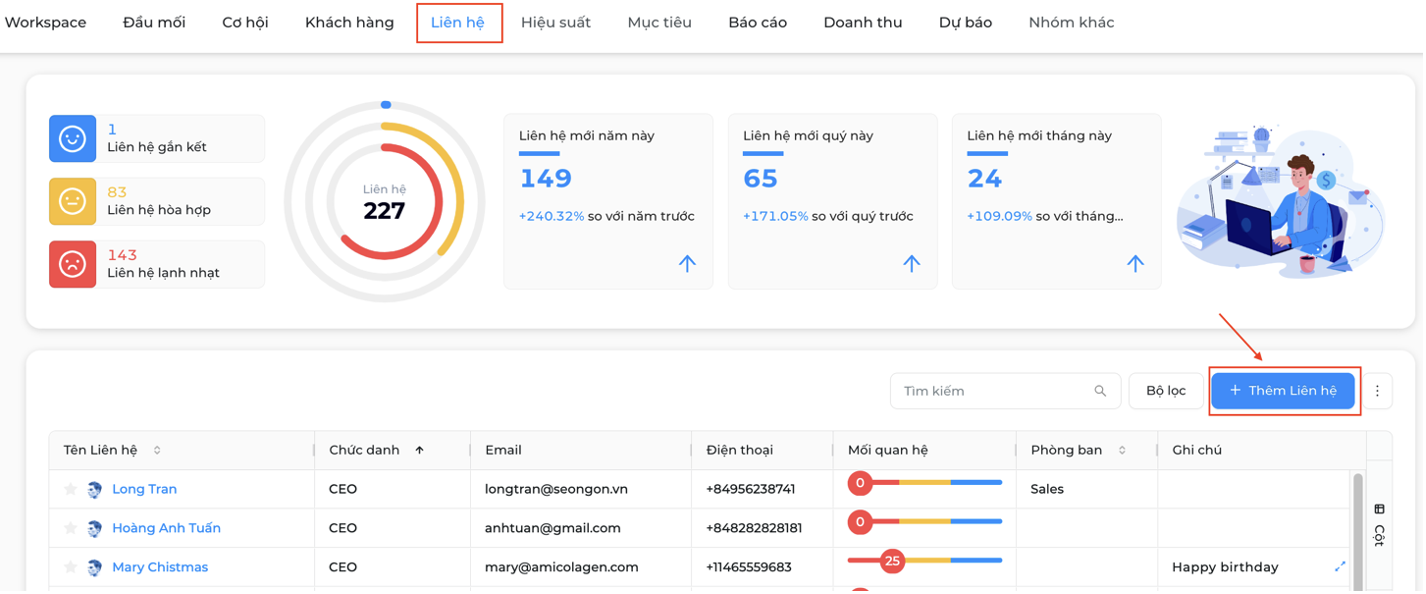Click the expand icon beside Happy birthday note
The height and width of the screenshot is (594, 1426).
1340,567
